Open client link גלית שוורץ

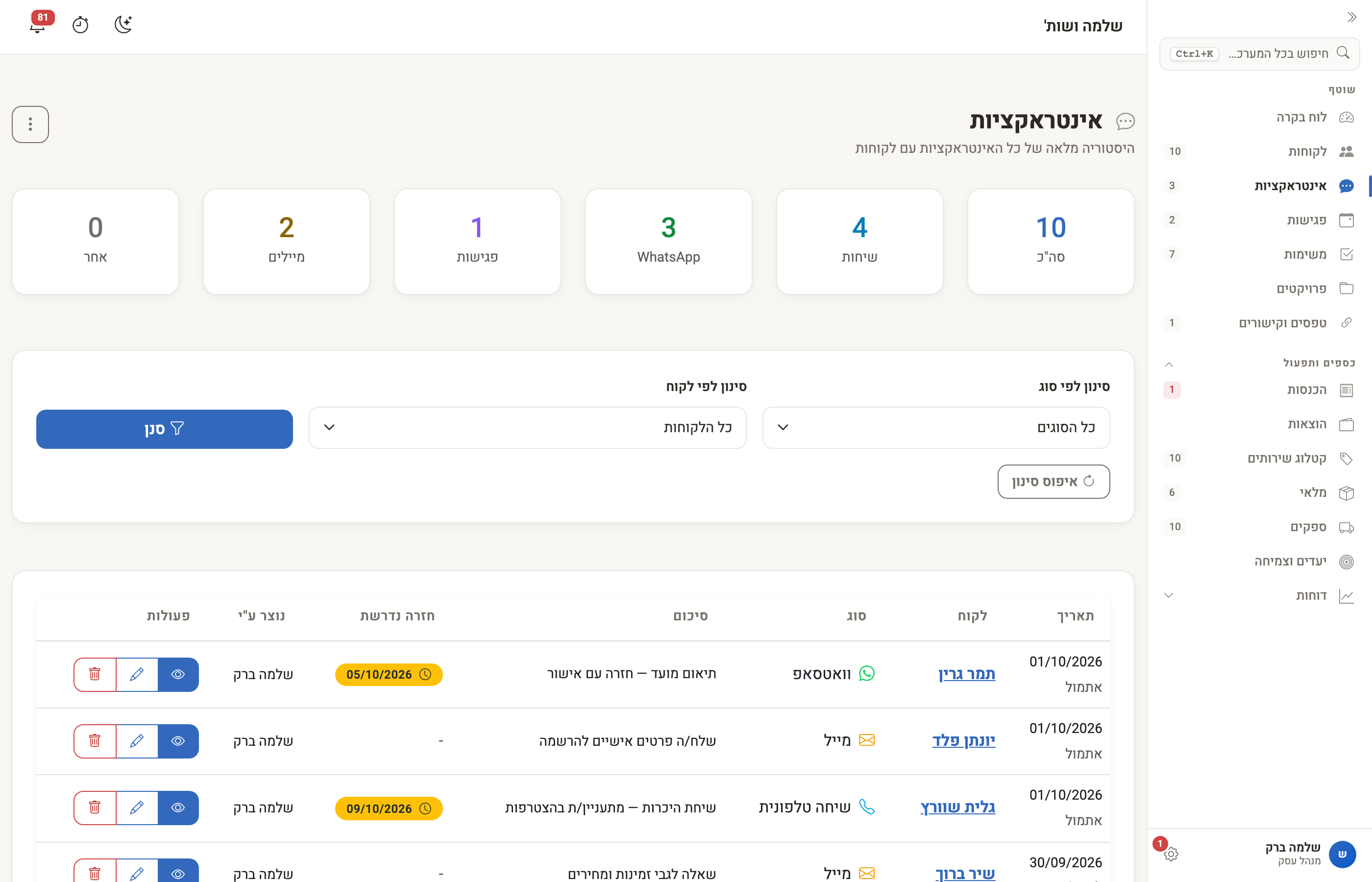click(958, 808)
